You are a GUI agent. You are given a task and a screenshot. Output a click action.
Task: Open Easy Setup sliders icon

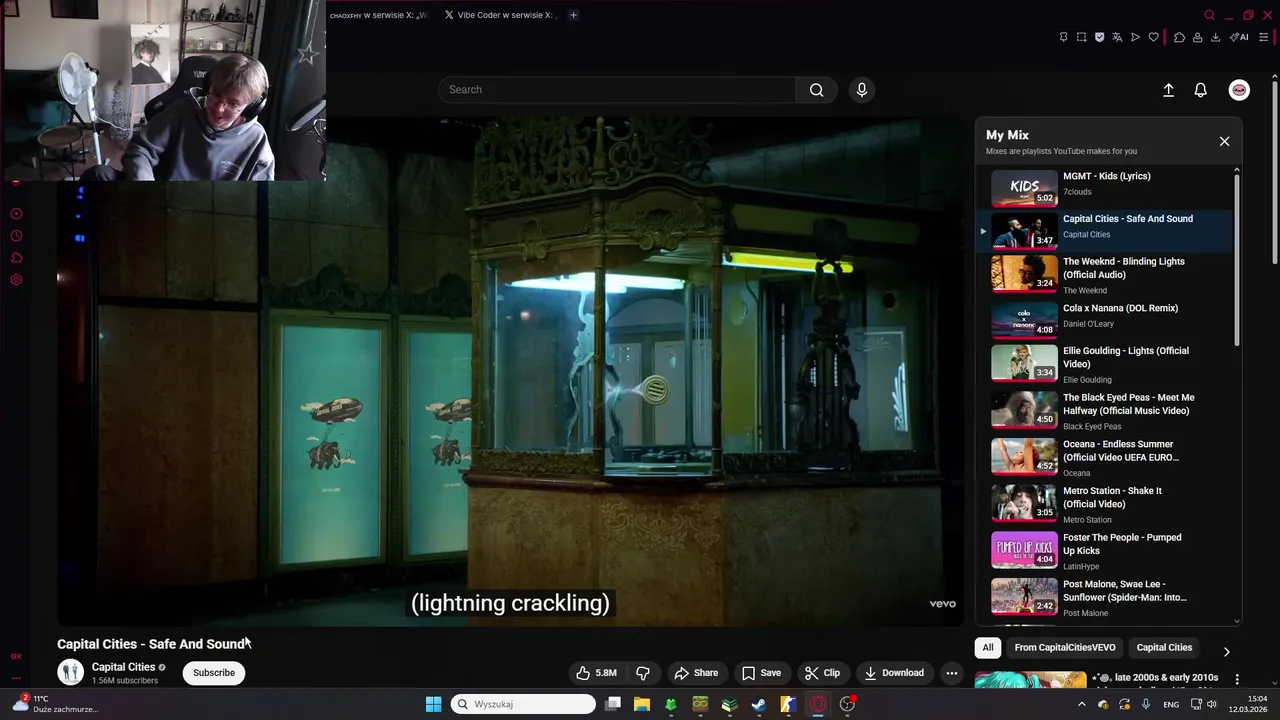coord(1263,37)
